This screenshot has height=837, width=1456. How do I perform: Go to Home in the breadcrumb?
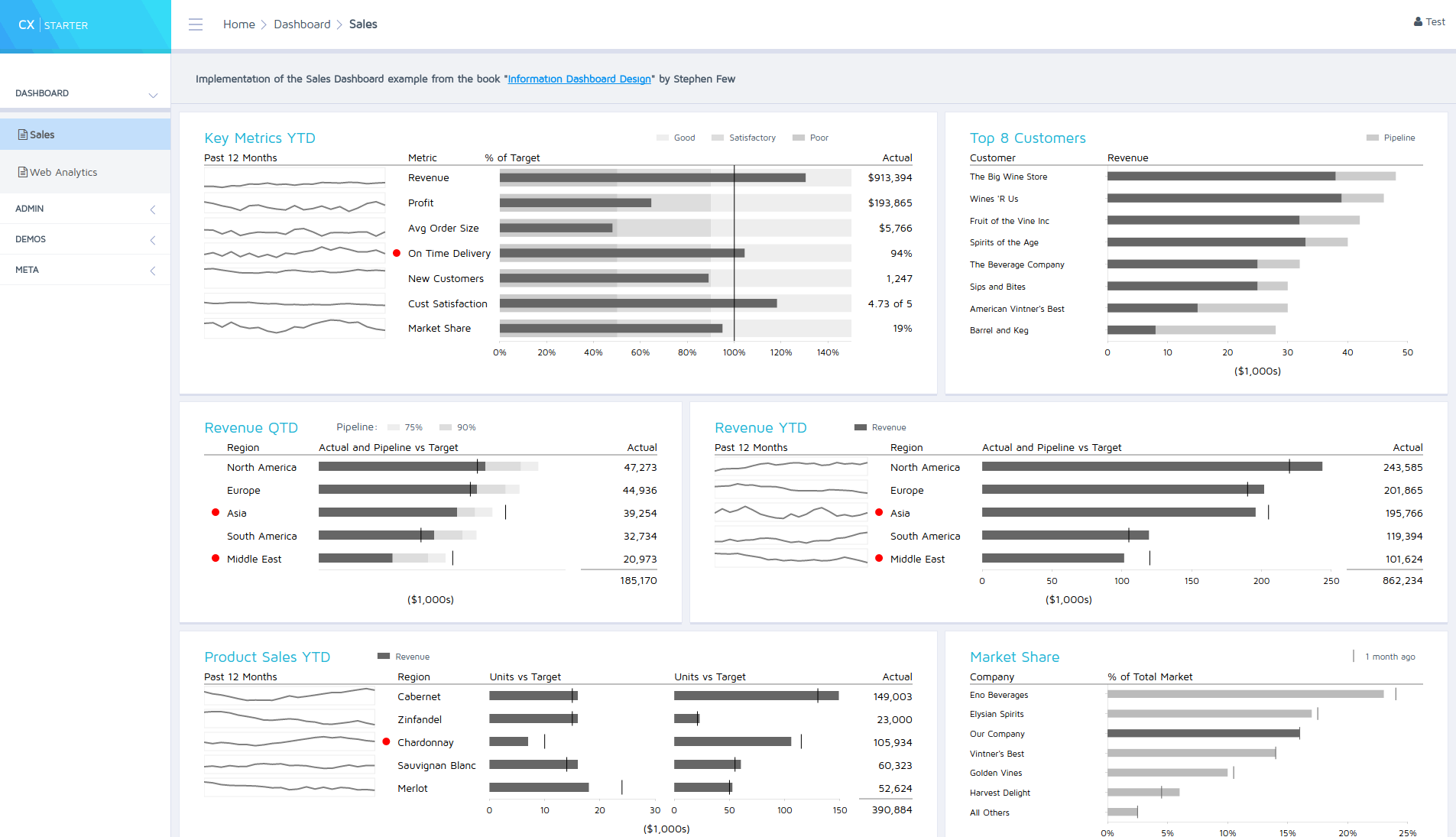(238, 24)
